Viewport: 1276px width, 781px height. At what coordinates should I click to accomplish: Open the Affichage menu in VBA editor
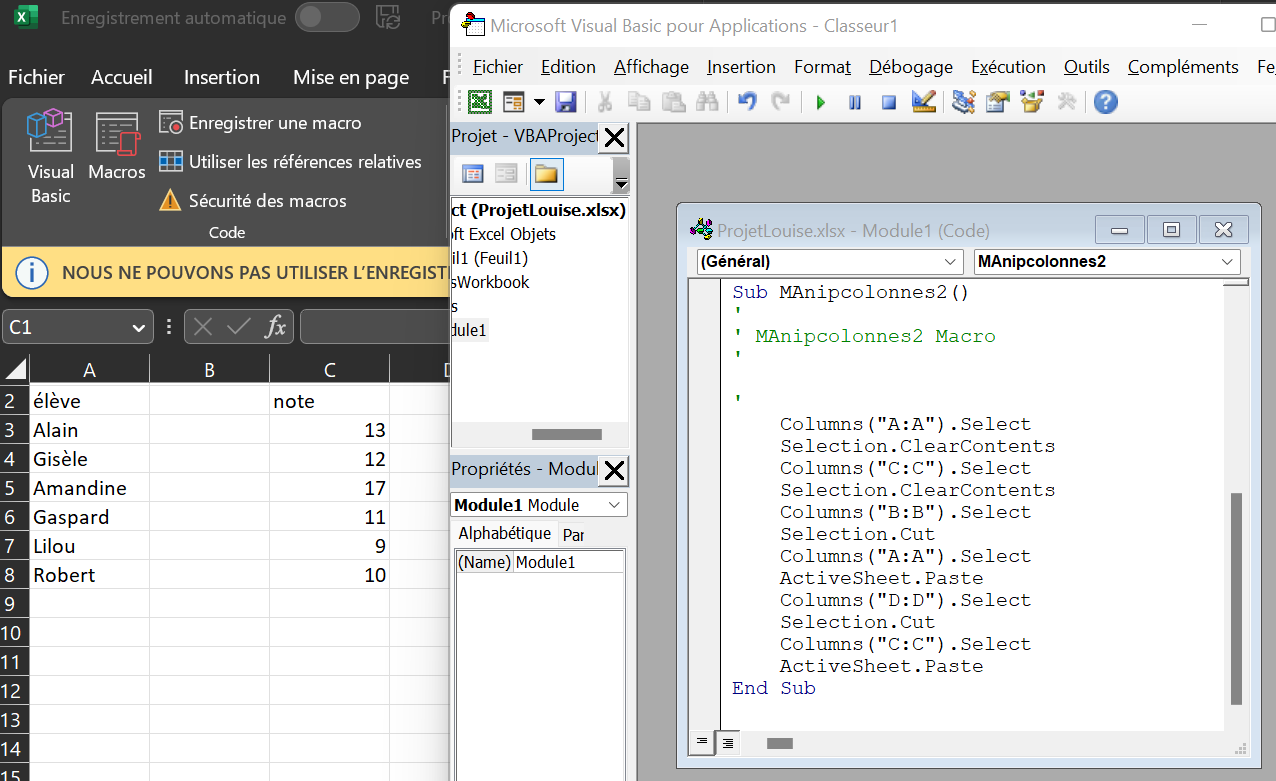tap(651, 67)
